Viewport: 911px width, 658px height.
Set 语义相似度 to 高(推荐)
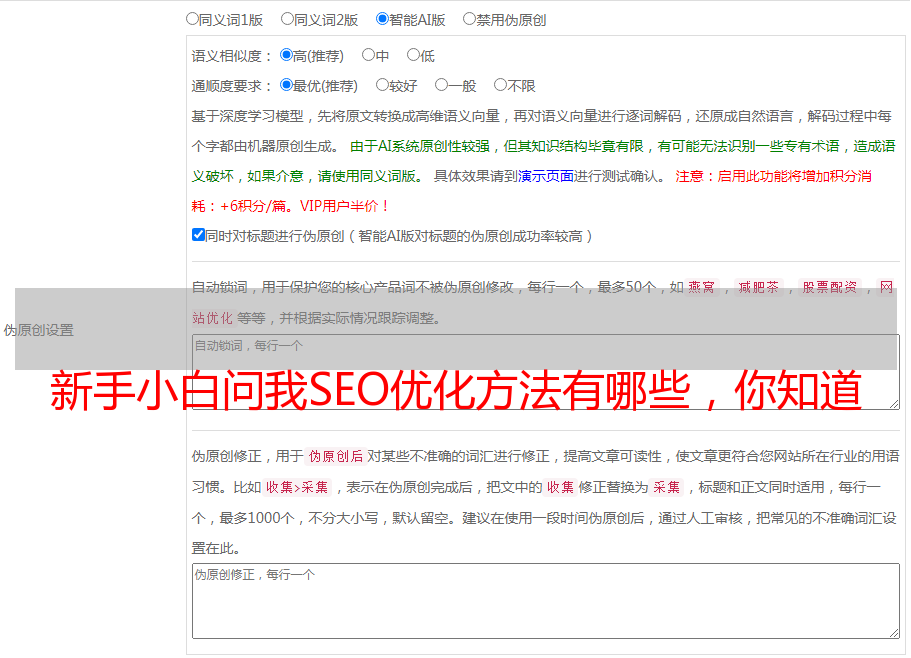tap(286, 55)
